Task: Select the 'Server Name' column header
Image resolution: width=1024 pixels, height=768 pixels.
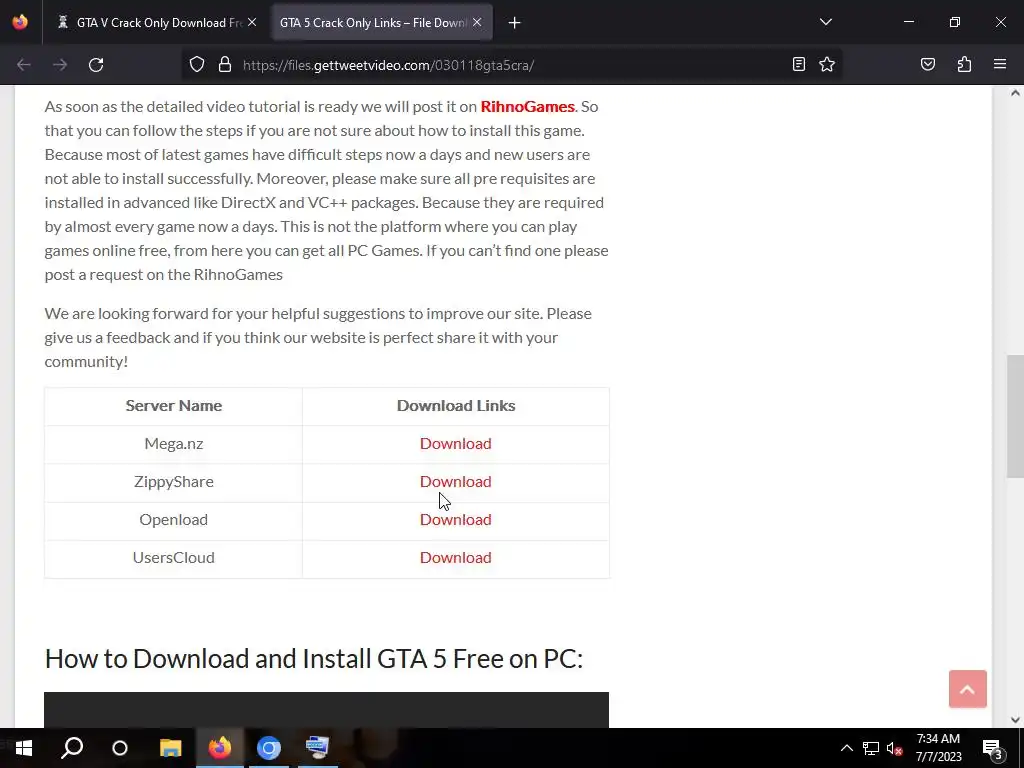Action: pos(174,406)
